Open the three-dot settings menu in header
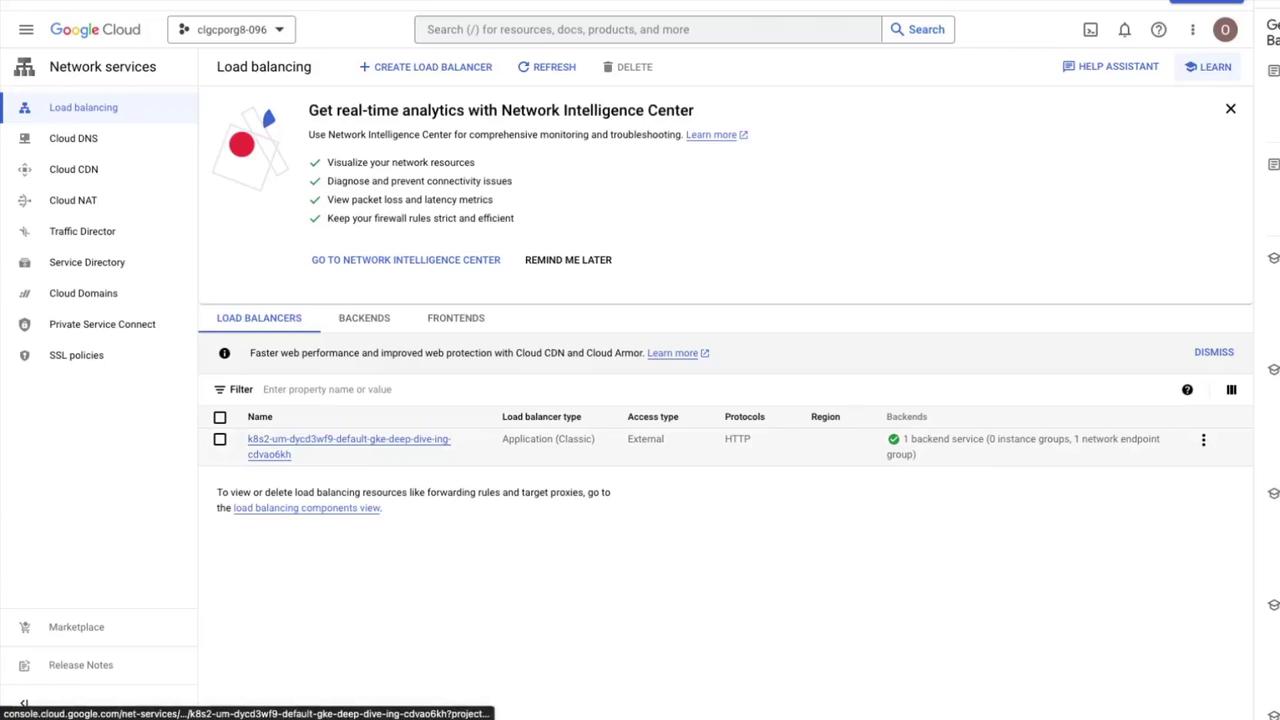Image resolution: width=1280 pixels, height=720 pixels. click(1192, 30)
